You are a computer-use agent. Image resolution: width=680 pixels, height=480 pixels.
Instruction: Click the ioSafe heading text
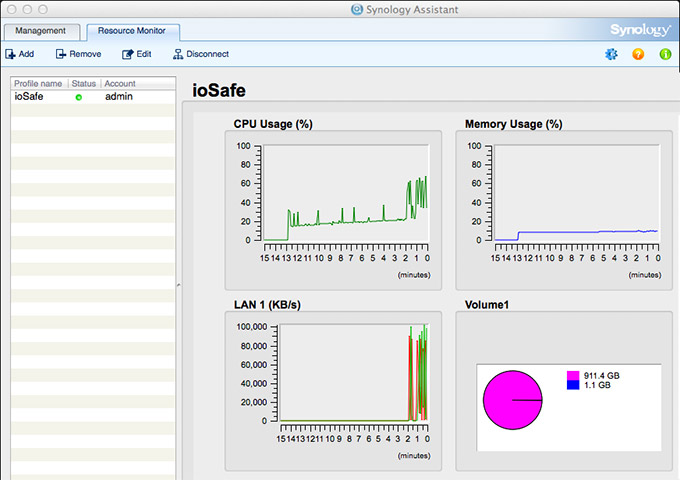pos(219,91)
